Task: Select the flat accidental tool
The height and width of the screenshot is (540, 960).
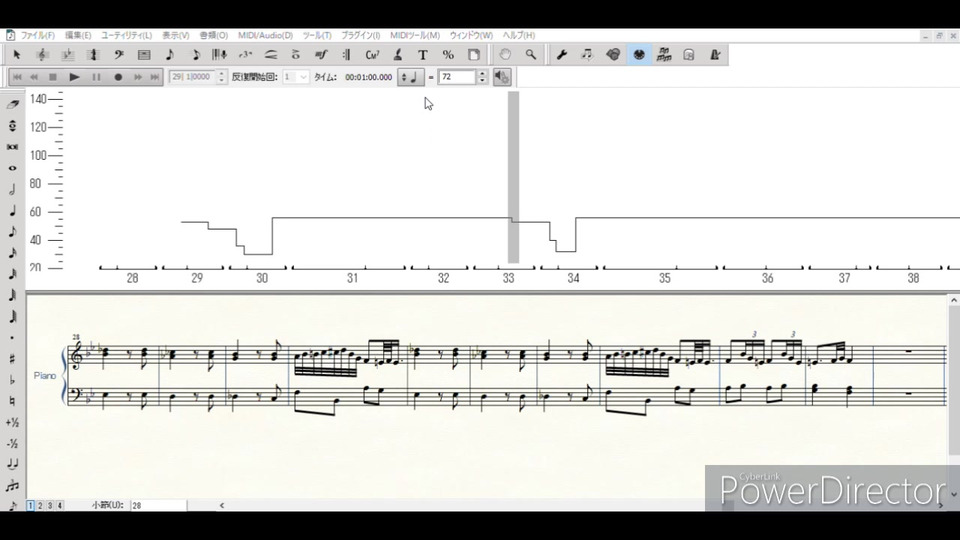Action: 12,380
